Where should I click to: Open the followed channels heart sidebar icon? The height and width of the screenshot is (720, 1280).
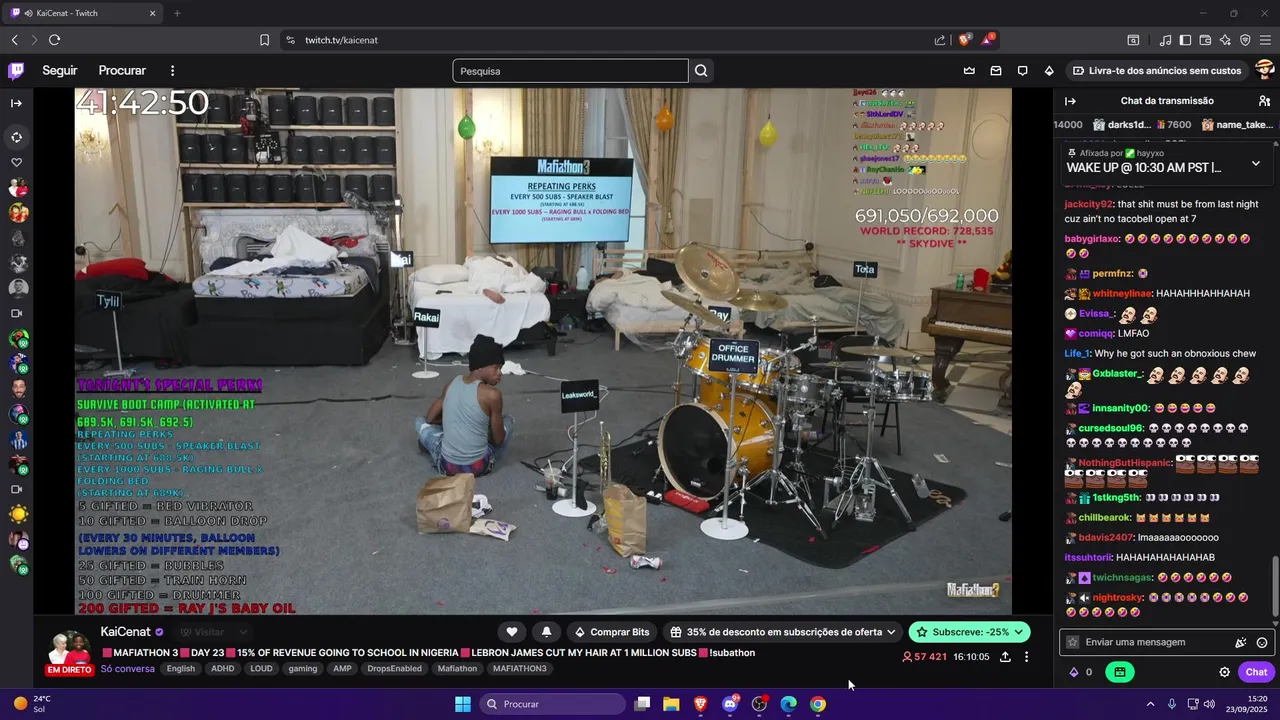[16, 162]
